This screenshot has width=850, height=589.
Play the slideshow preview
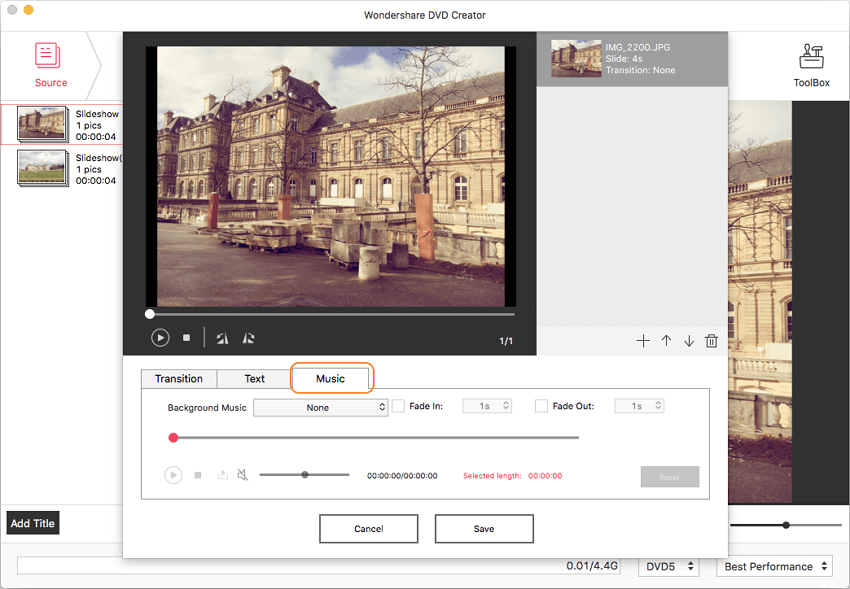click(x=160, y=338)
